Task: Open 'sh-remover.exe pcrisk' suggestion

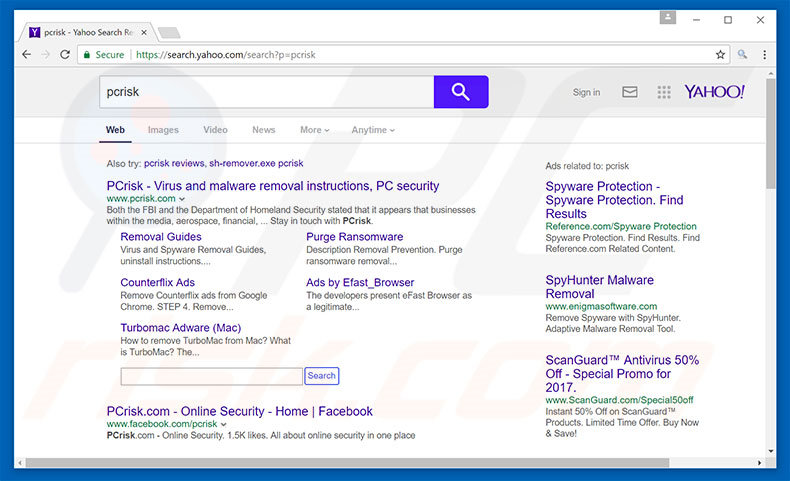Action: click(256, 163)
